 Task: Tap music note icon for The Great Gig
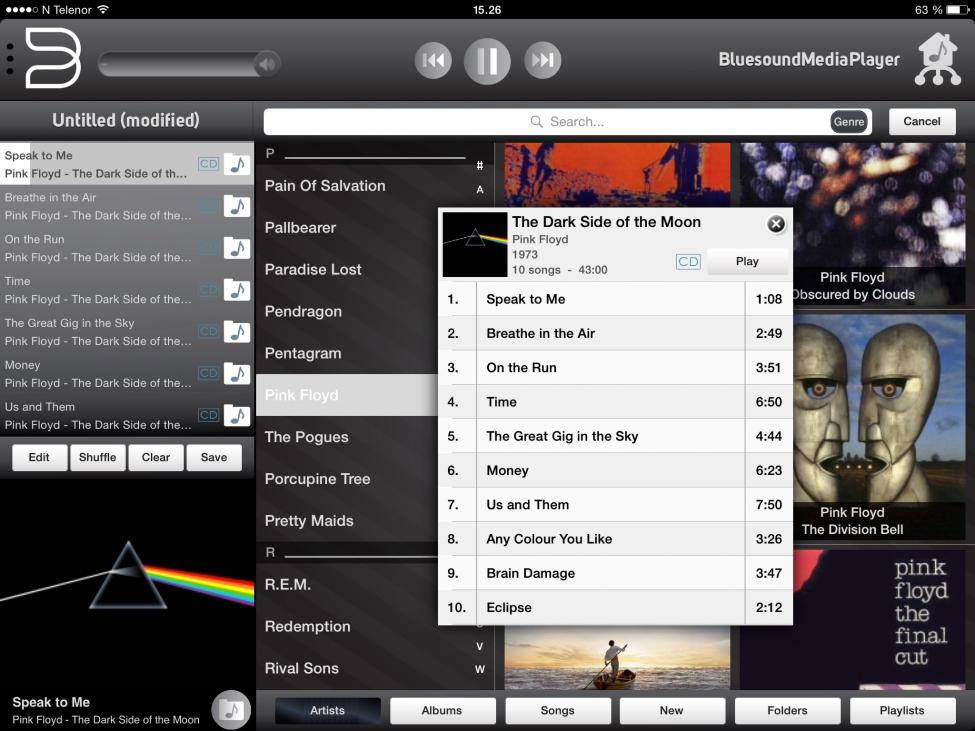(x=237, y=332)
